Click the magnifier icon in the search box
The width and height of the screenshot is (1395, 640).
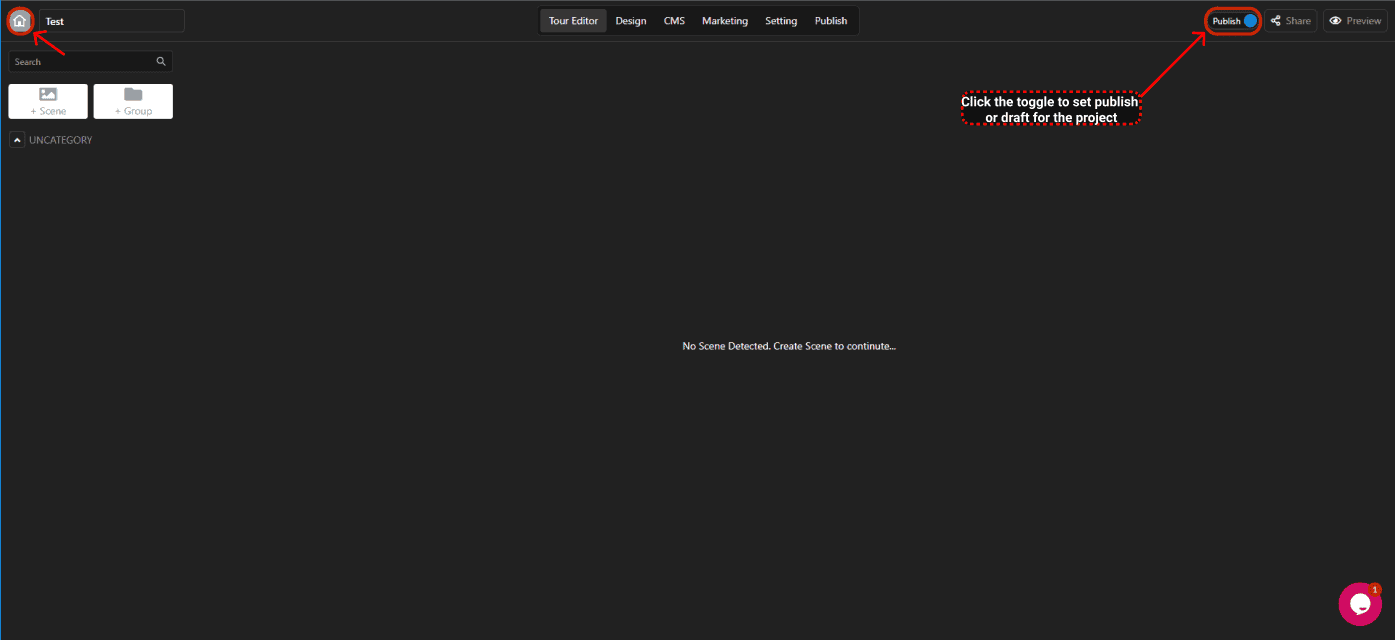161,62
